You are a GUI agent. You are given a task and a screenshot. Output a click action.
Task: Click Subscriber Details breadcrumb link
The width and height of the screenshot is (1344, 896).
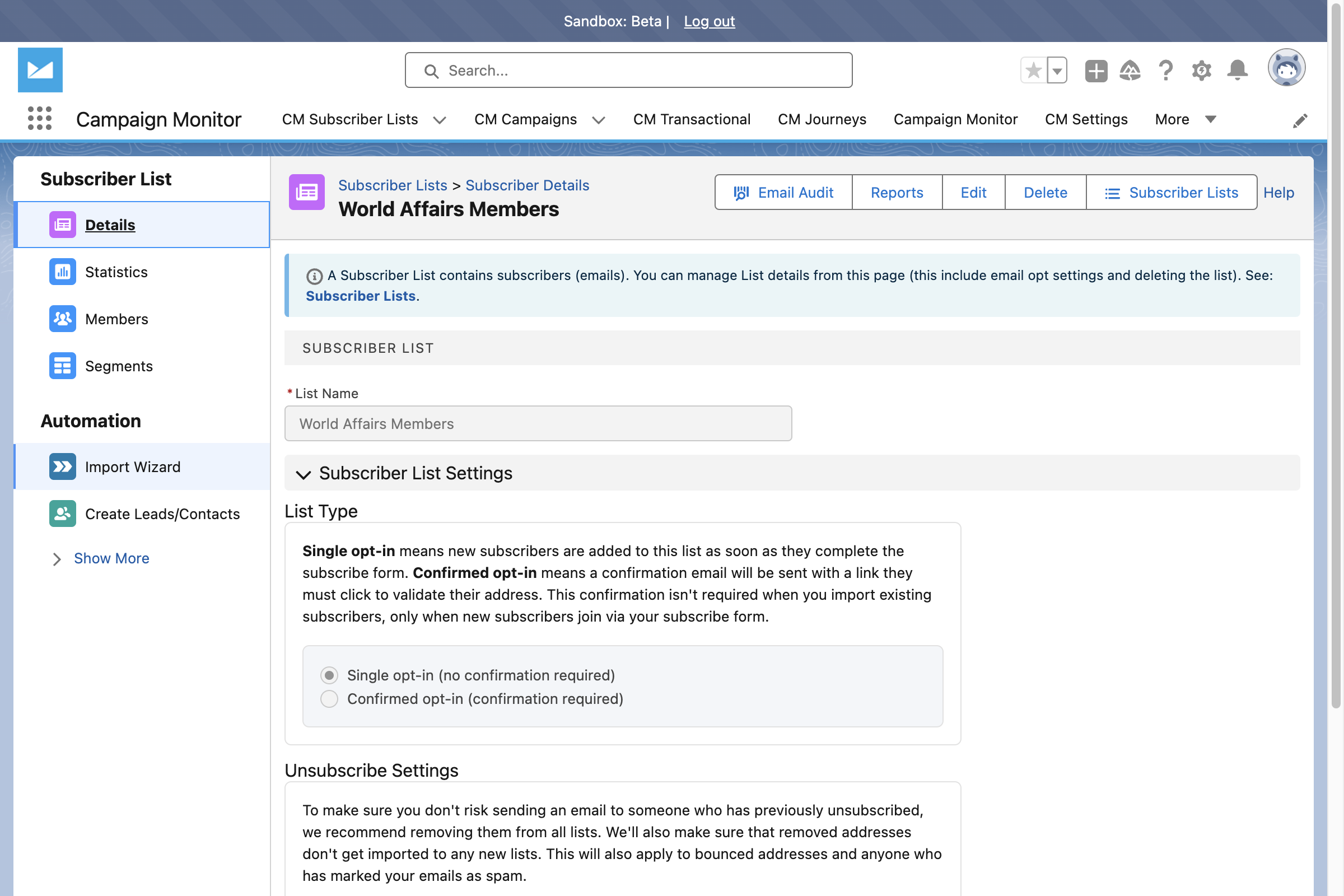tap(527, 185)
